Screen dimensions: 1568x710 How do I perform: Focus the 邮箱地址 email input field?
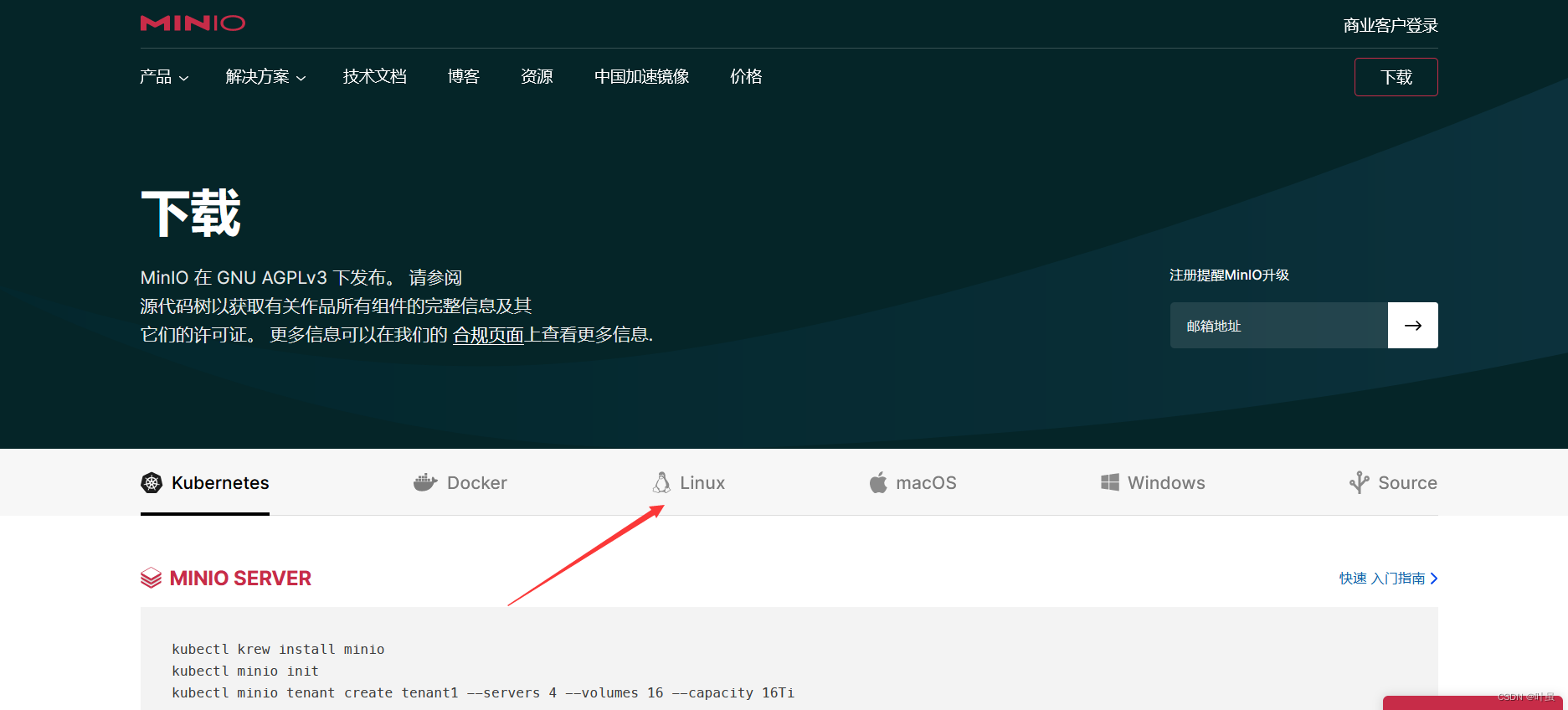click(1279, 325)
